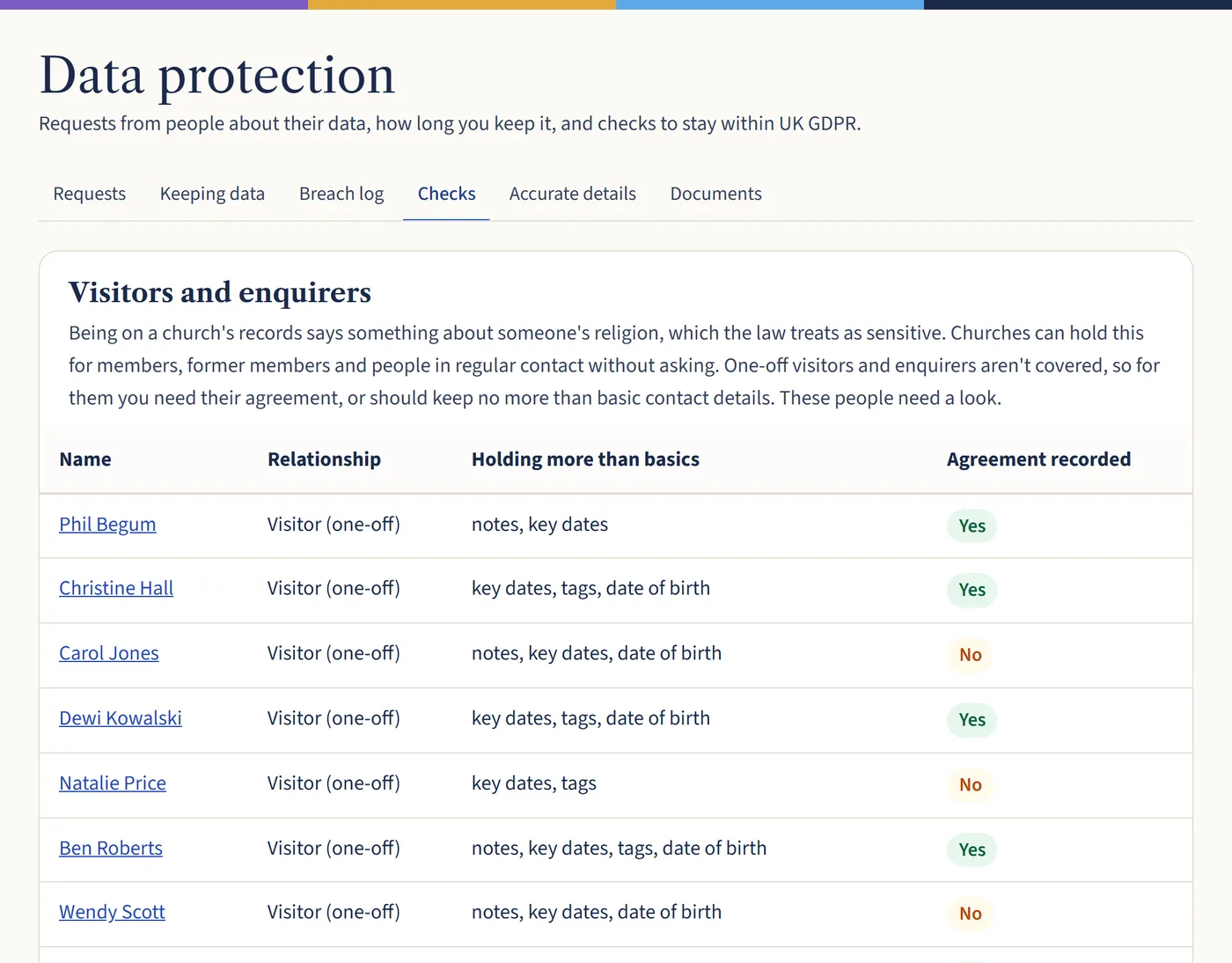Click the Data protection page title
1232x963 pixels.
point(217,76)
